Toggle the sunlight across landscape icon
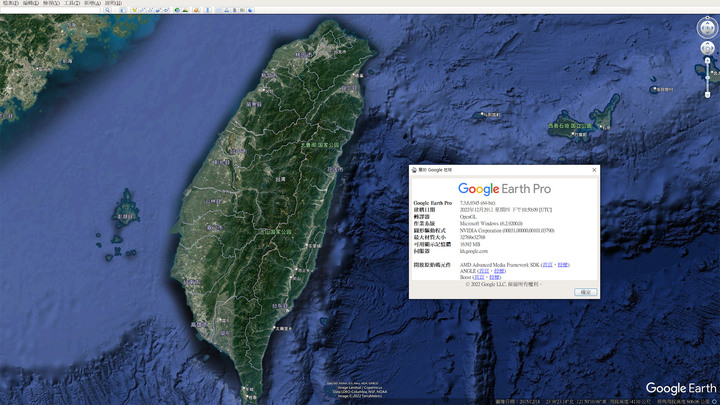720x405 pixels. pos(185,10)
